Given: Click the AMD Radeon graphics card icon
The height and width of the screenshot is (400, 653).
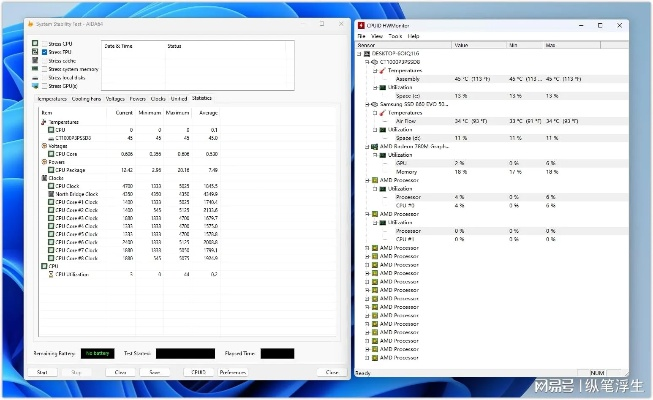Looking at the screenshot, I should [x=372, y=146].
